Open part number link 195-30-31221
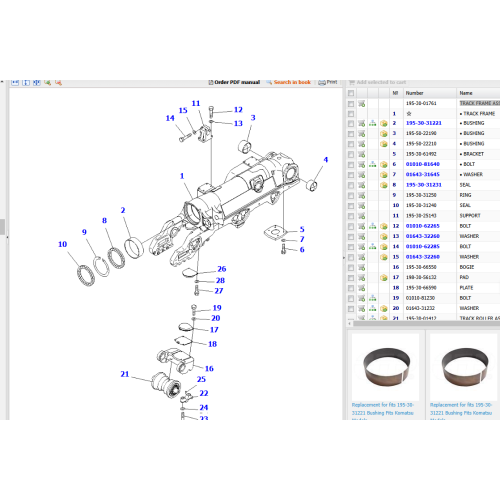The height and width of the screenshot is (500, 500). pyautogui.click(x=423, y=123)
